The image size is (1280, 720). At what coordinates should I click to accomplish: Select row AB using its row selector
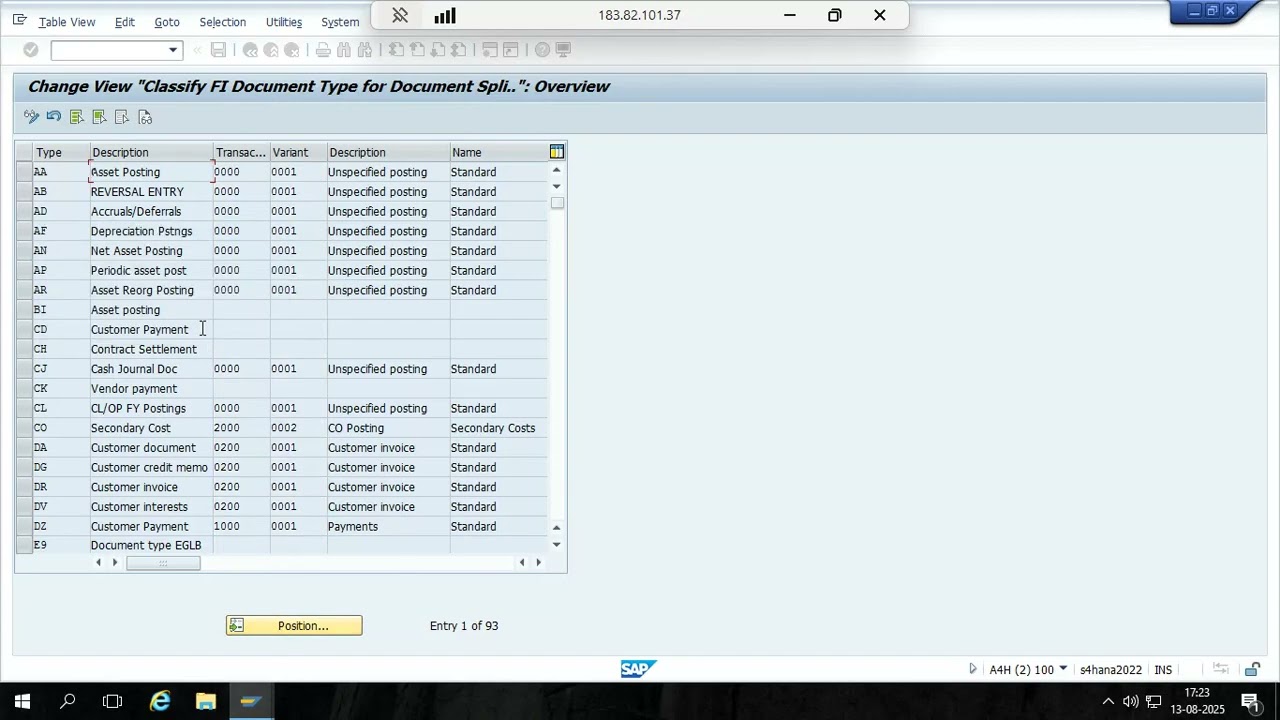tap(23, 192)
